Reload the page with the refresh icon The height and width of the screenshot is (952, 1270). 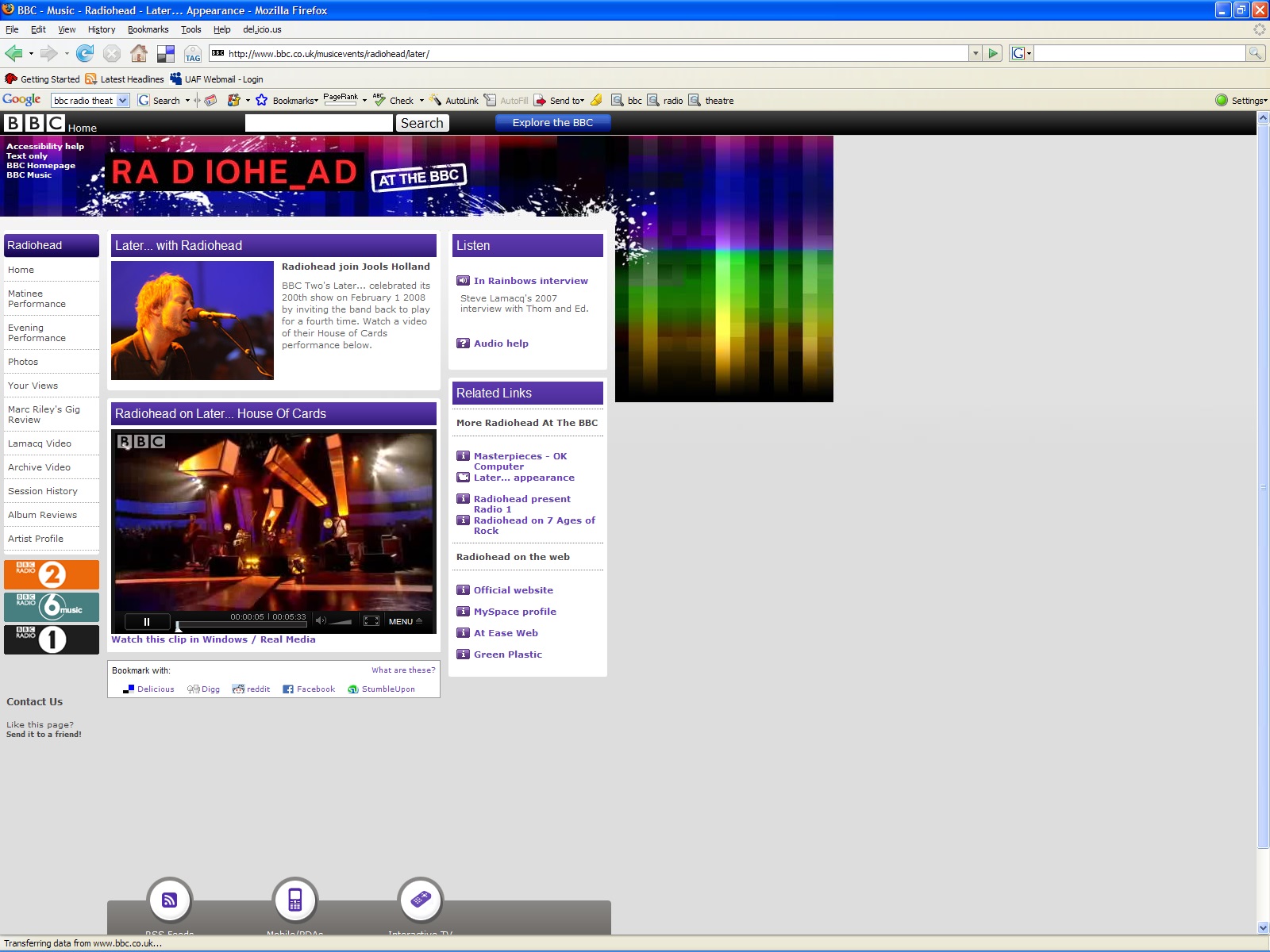pyautogui.click(x=85, y=53)
